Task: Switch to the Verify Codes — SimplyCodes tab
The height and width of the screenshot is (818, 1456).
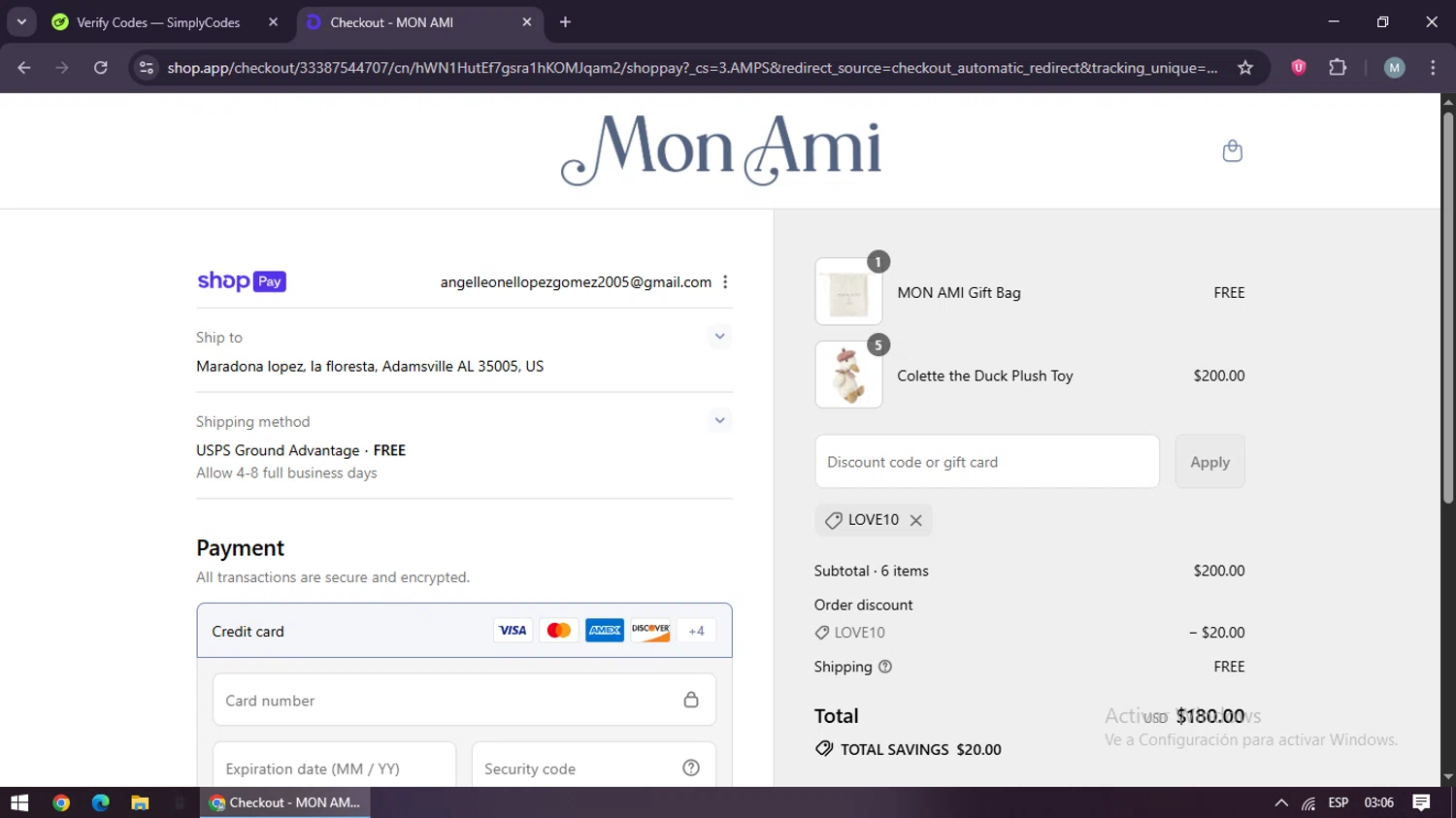Action: click(x=159, y=22)
